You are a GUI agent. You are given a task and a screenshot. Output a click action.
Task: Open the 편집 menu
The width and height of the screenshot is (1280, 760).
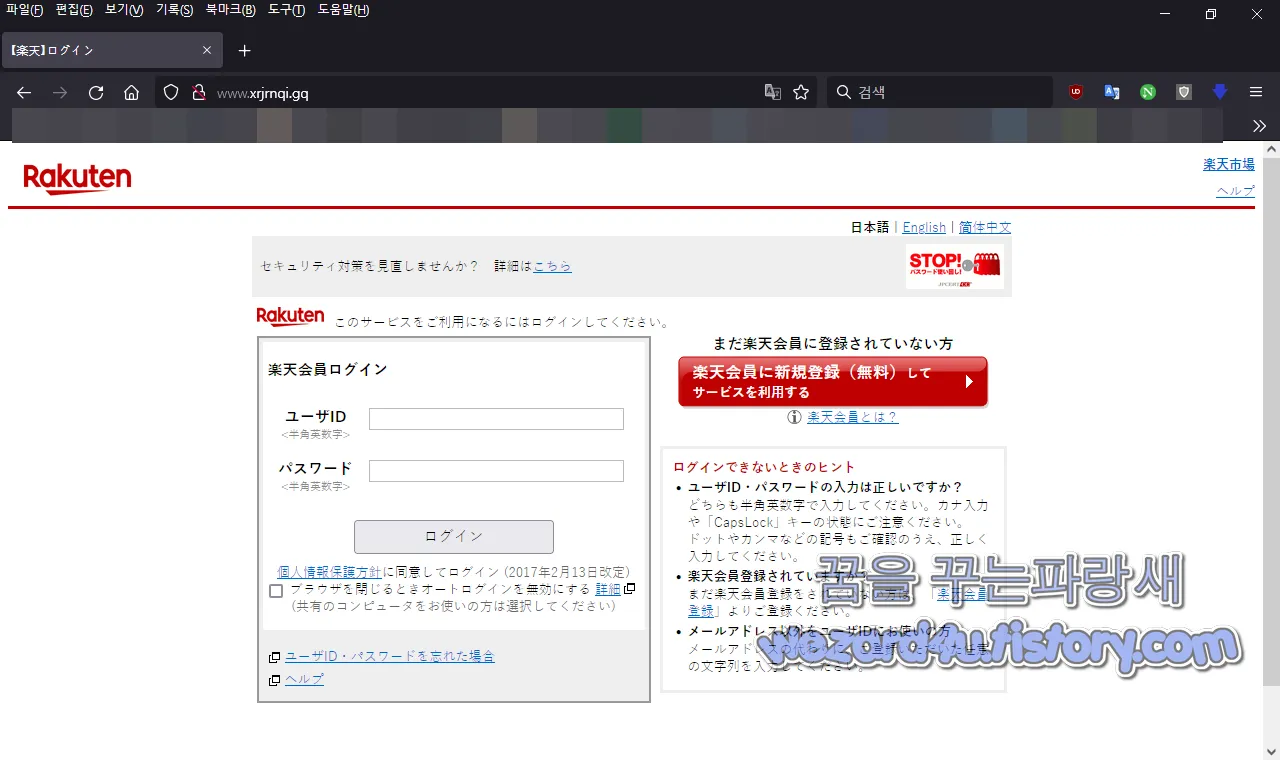tap(74, 10)
